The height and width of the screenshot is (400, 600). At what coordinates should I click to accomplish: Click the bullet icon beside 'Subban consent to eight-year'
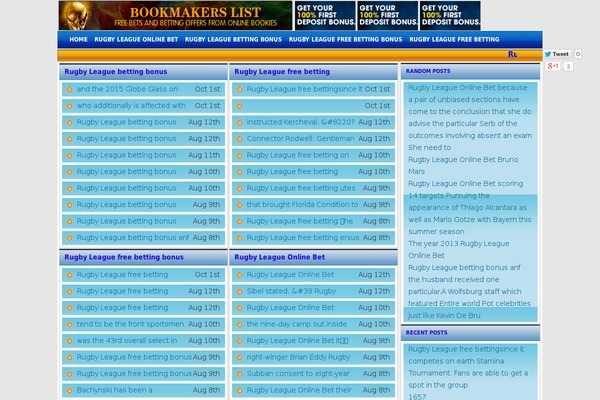[x=239, y=374]
